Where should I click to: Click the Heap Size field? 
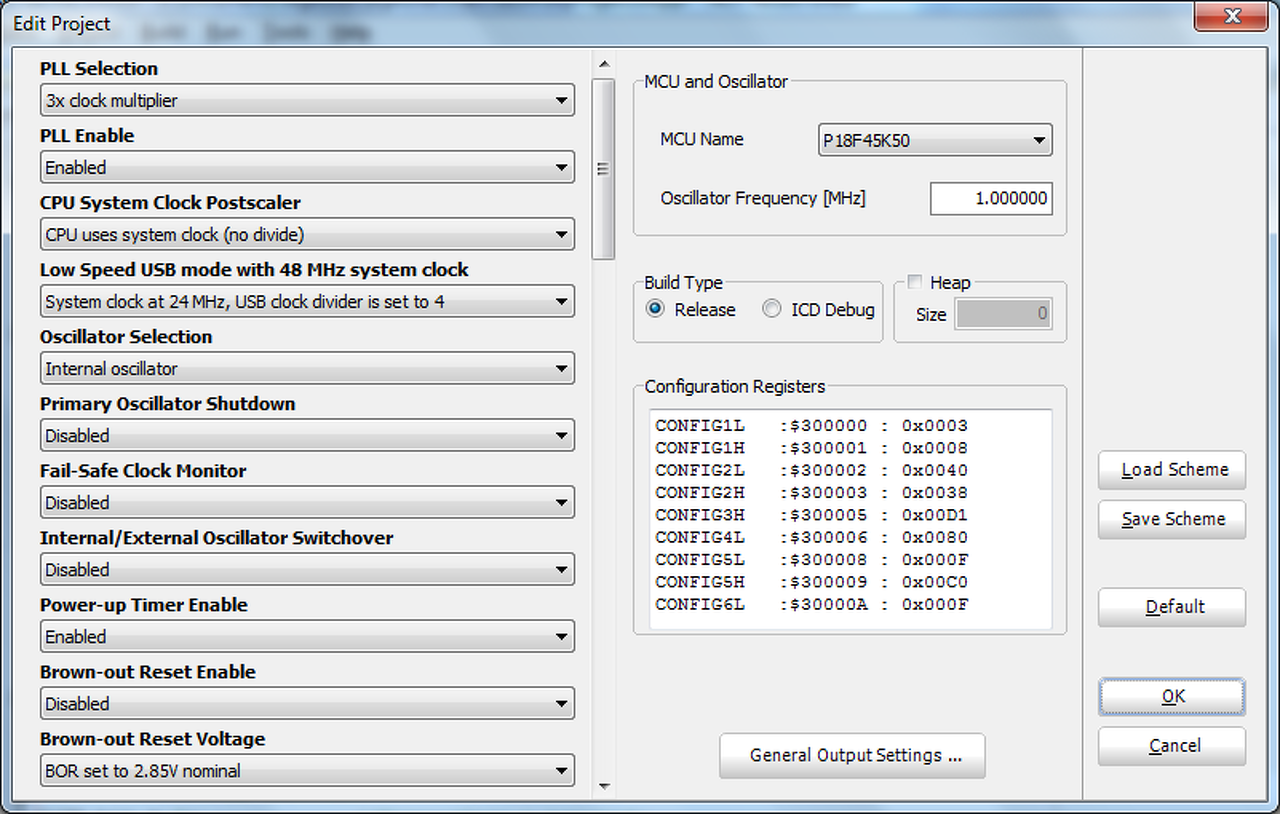coord(1003,314)
